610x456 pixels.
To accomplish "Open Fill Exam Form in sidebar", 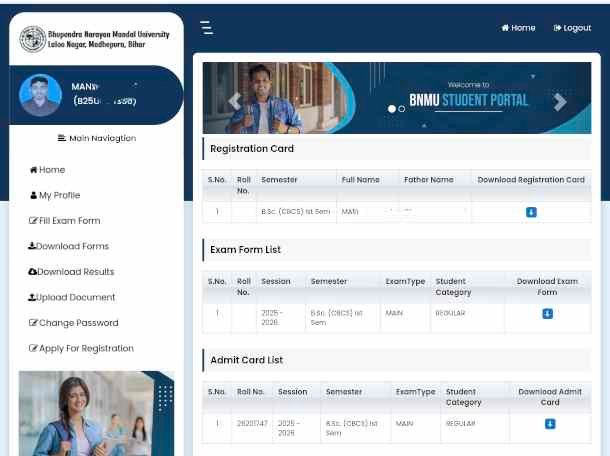I will coord(65,221).
